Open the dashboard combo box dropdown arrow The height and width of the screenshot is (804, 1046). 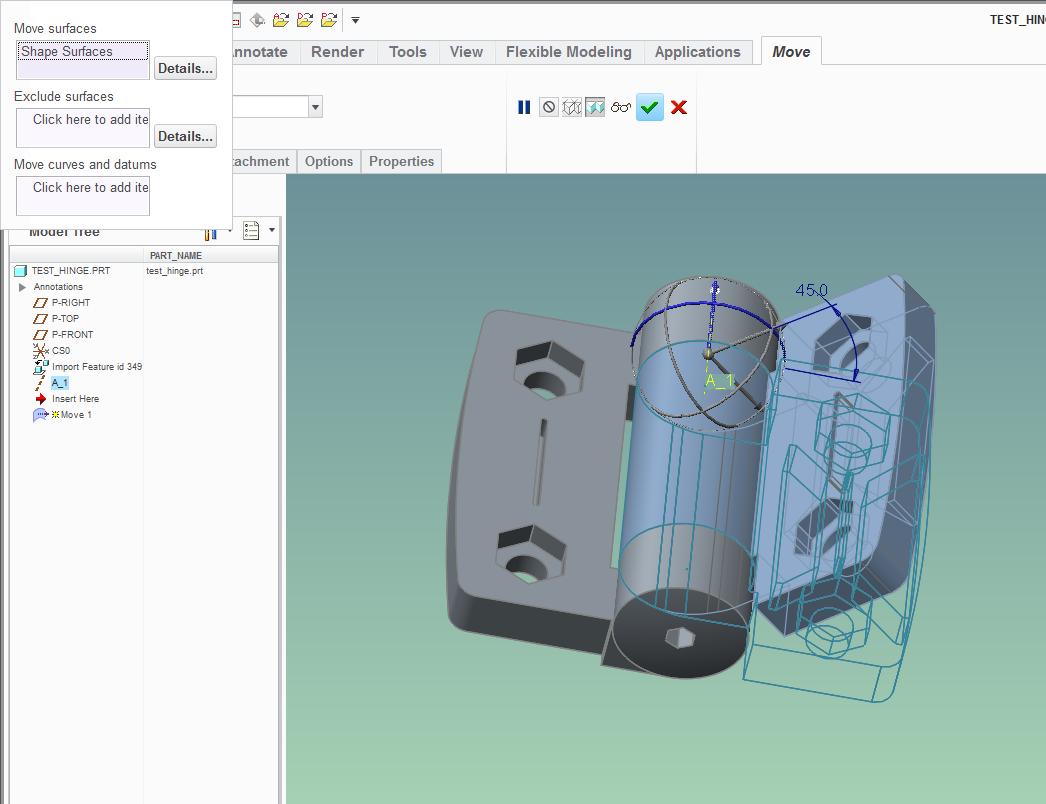click(x=316, y=107)
